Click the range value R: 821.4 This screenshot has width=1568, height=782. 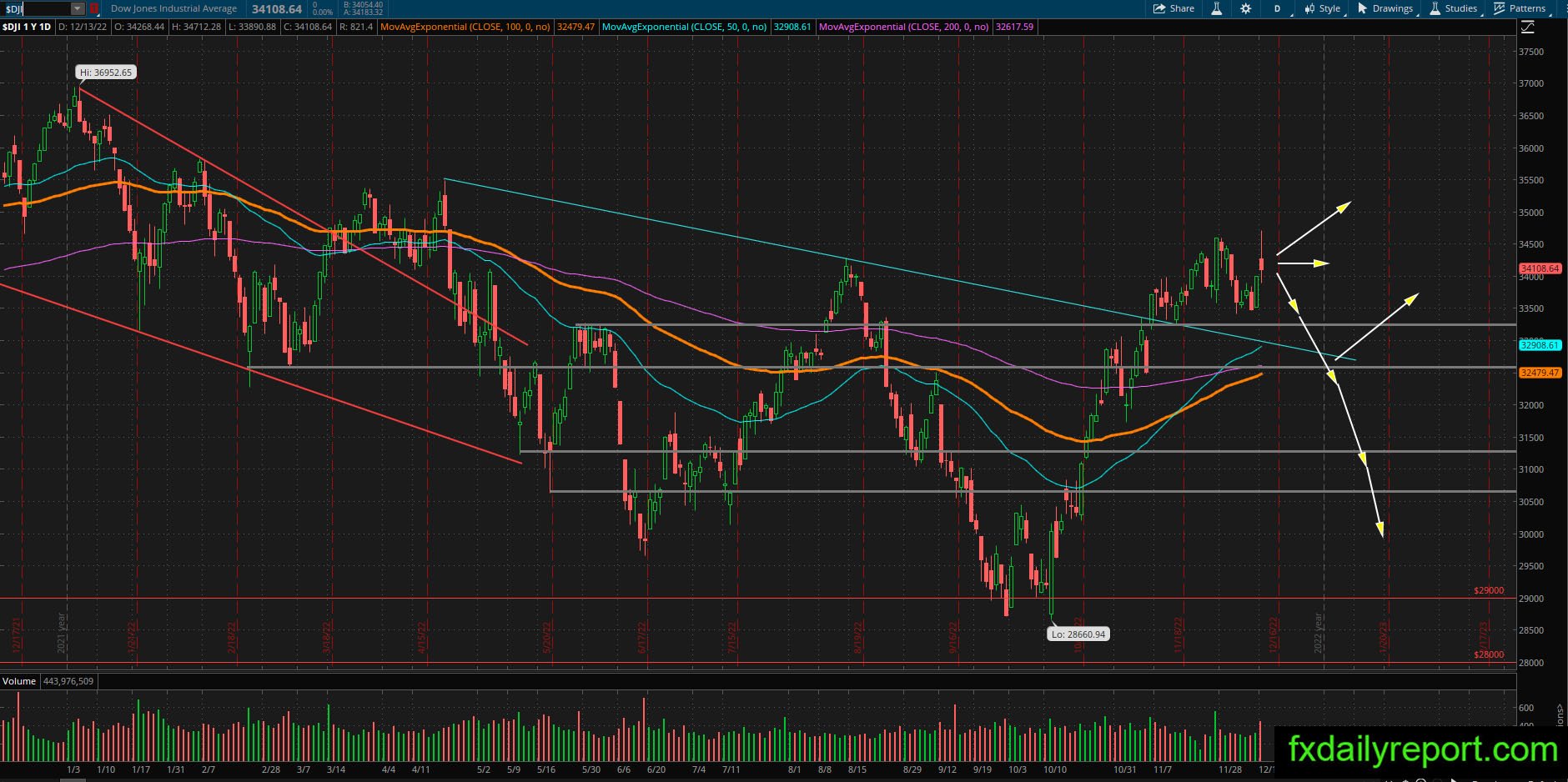click(356, 27)
